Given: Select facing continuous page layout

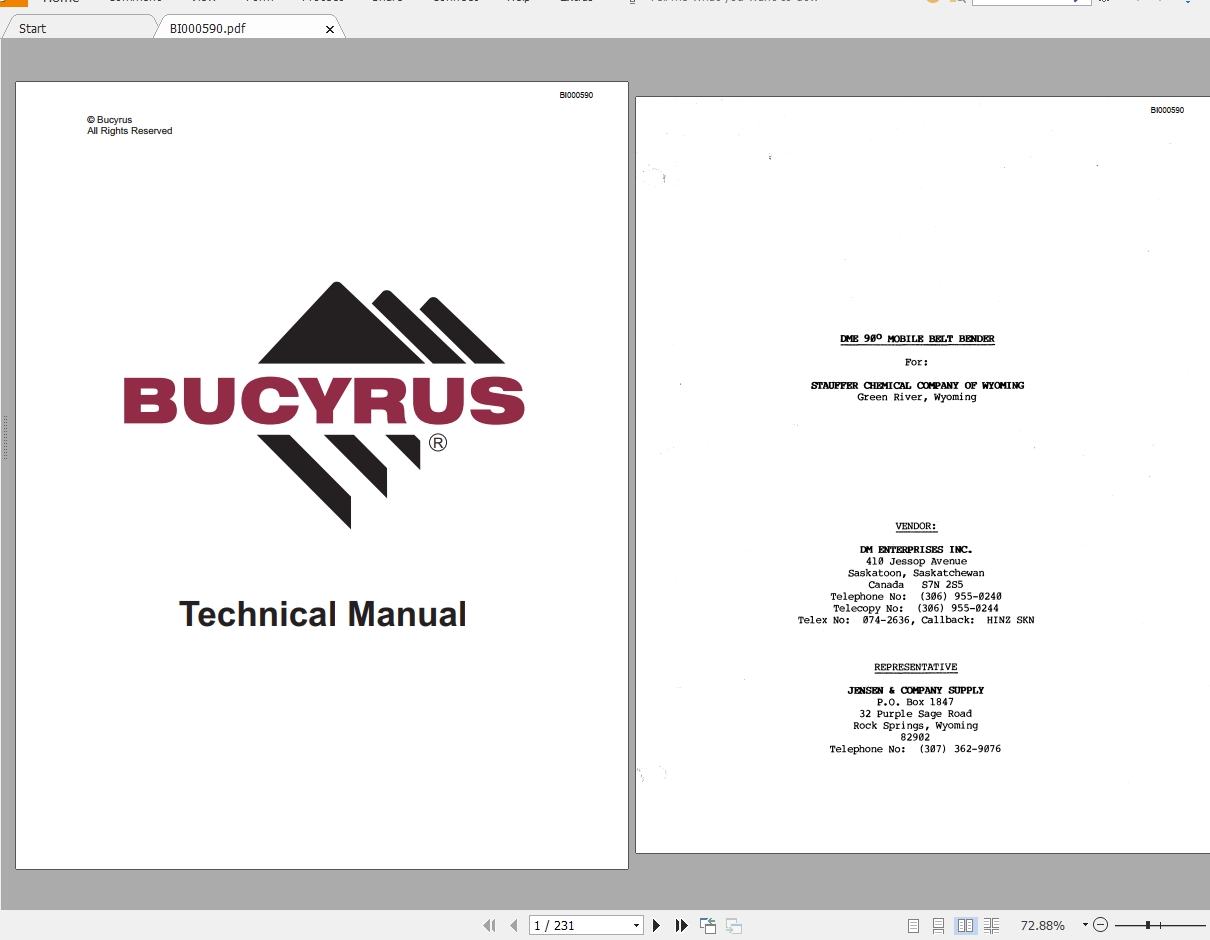Looking at the screenshot, I should (990, 925).
